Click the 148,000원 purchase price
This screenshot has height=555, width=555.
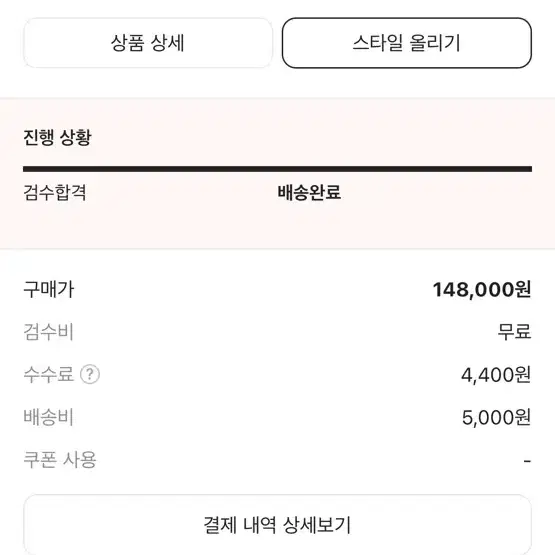pyautogui.click(x=482, y=290)
